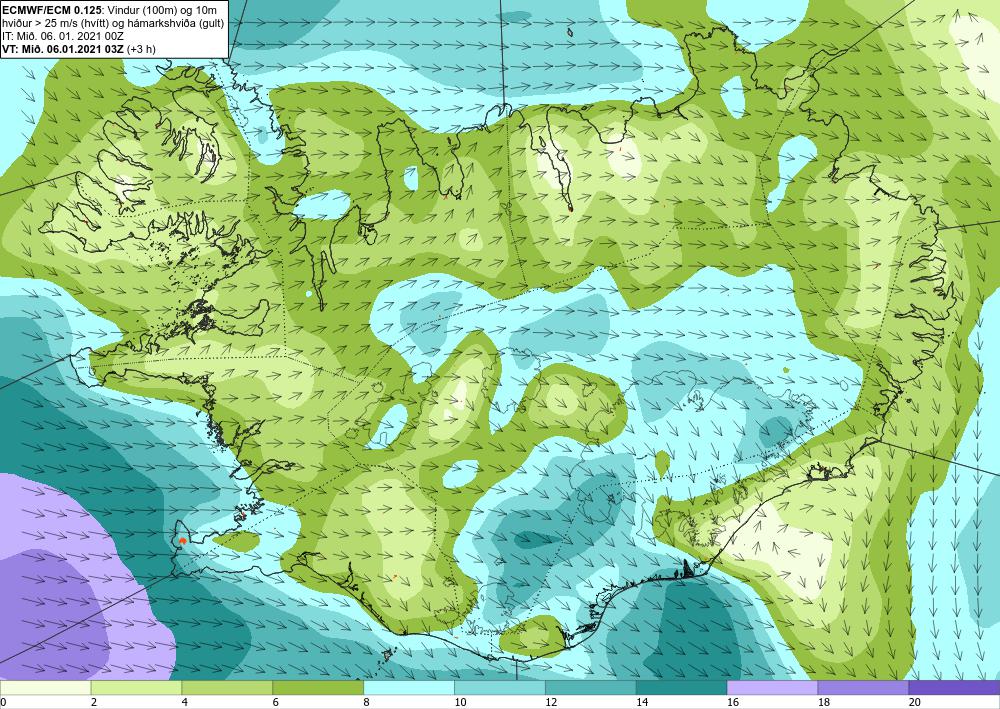The width and height of the screenshot is (1000, 709).
Task: Select the 10–12 light teal legend swatch
Action: (499, 688)
